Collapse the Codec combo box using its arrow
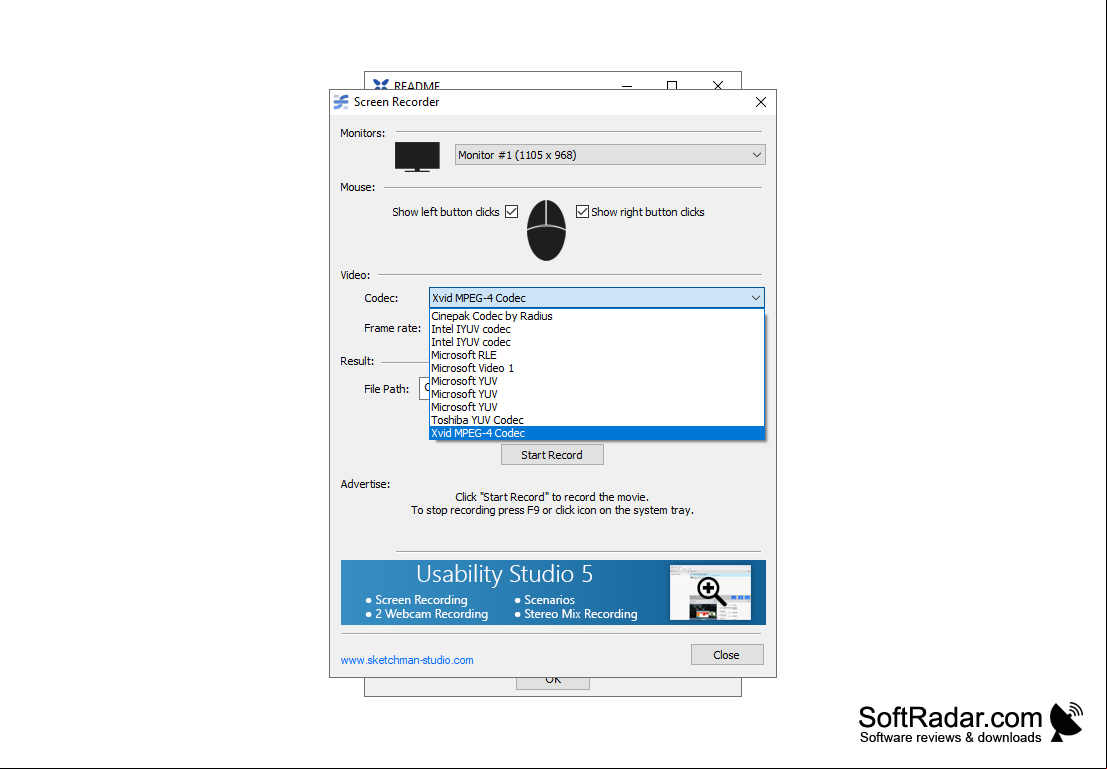Viewport: 1107px width, 769px height. click(755, 298)
